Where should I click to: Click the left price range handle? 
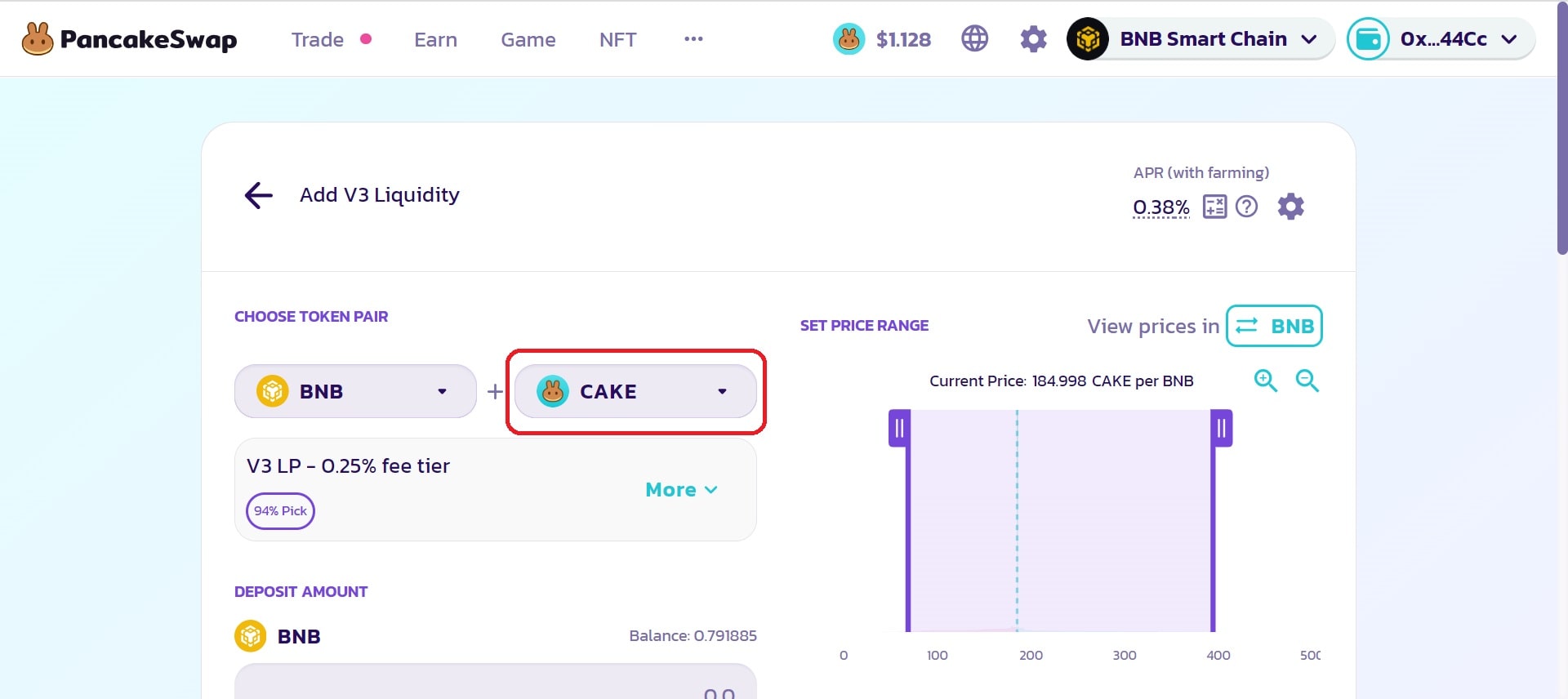pyautogui.click(x=899, y=428)
